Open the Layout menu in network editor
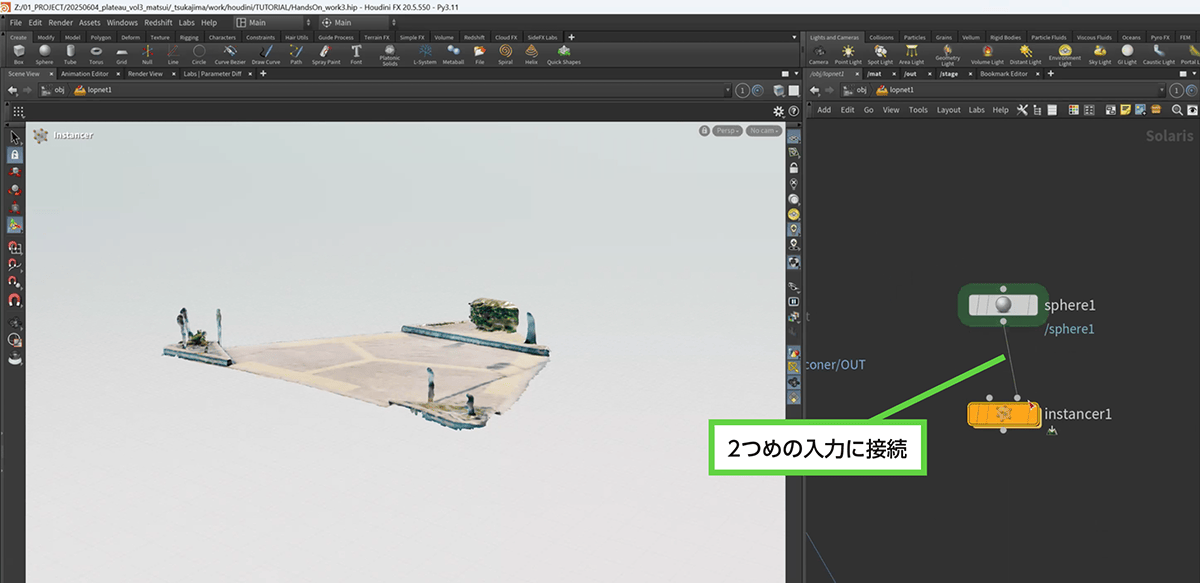The height and width of the screenshot is (583, 1200). pos(948,110)
